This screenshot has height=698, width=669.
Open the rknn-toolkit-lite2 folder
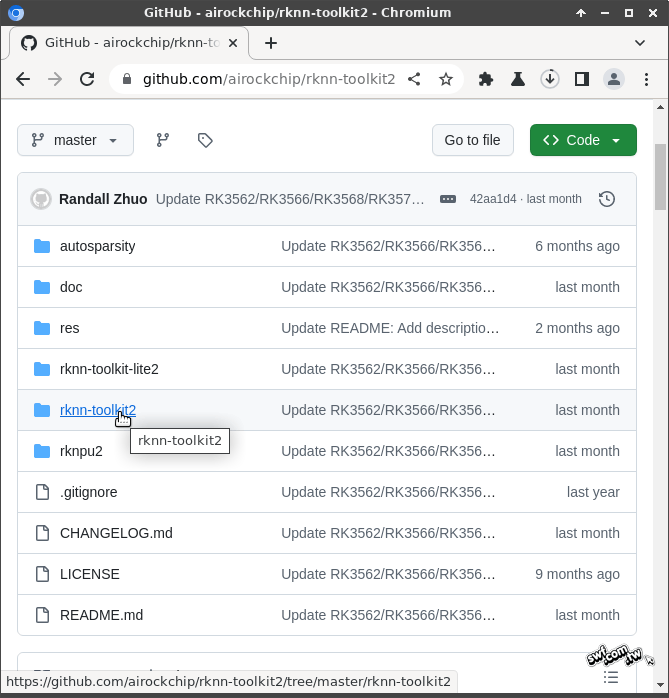point(109,369)
